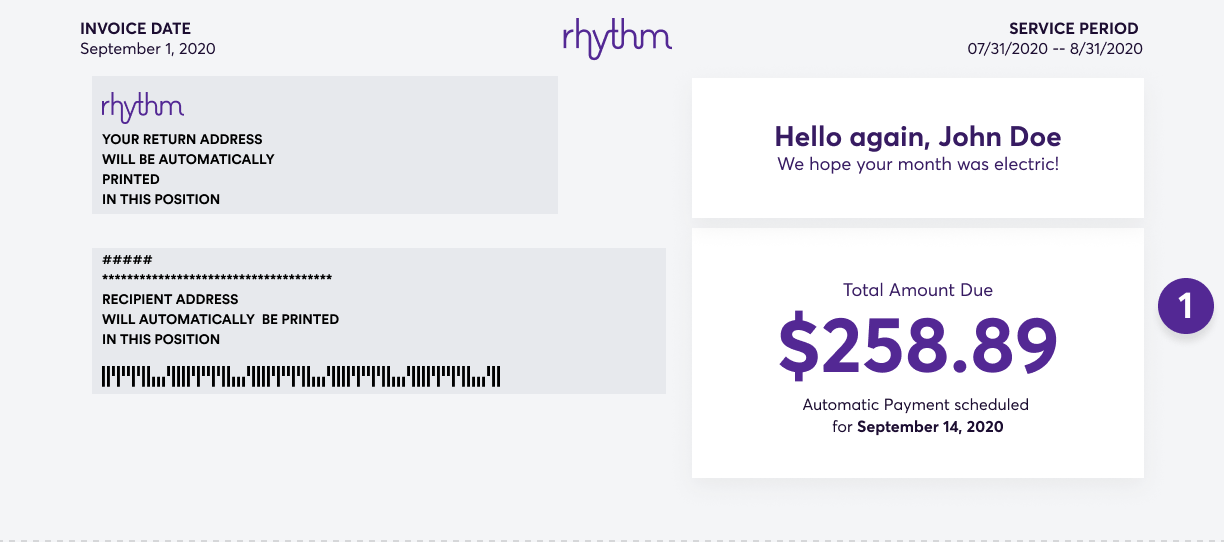Click the YOUR RETURN ADDRESS text line

tap(182, 139)
